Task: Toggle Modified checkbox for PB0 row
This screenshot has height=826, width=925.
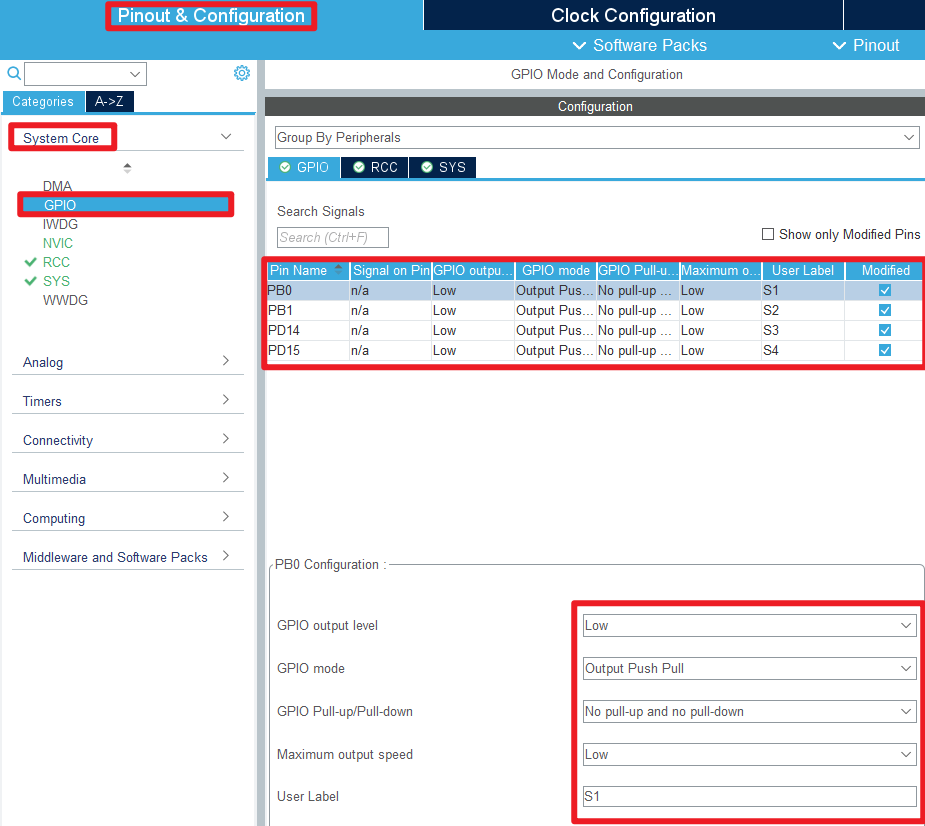Action: click(884, 290)
